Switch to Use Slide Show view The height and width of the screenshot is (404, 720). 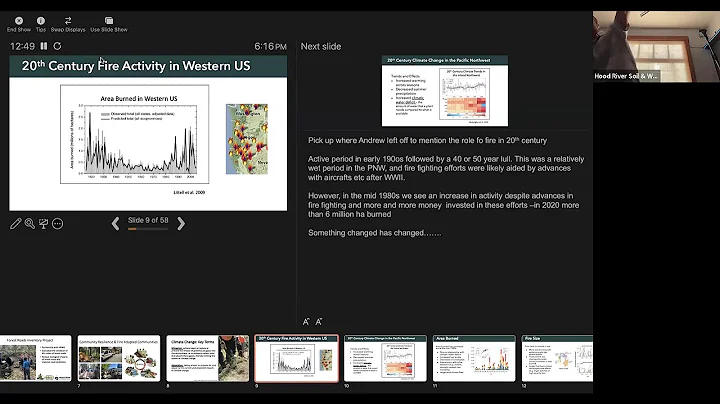tap(109, 24)
